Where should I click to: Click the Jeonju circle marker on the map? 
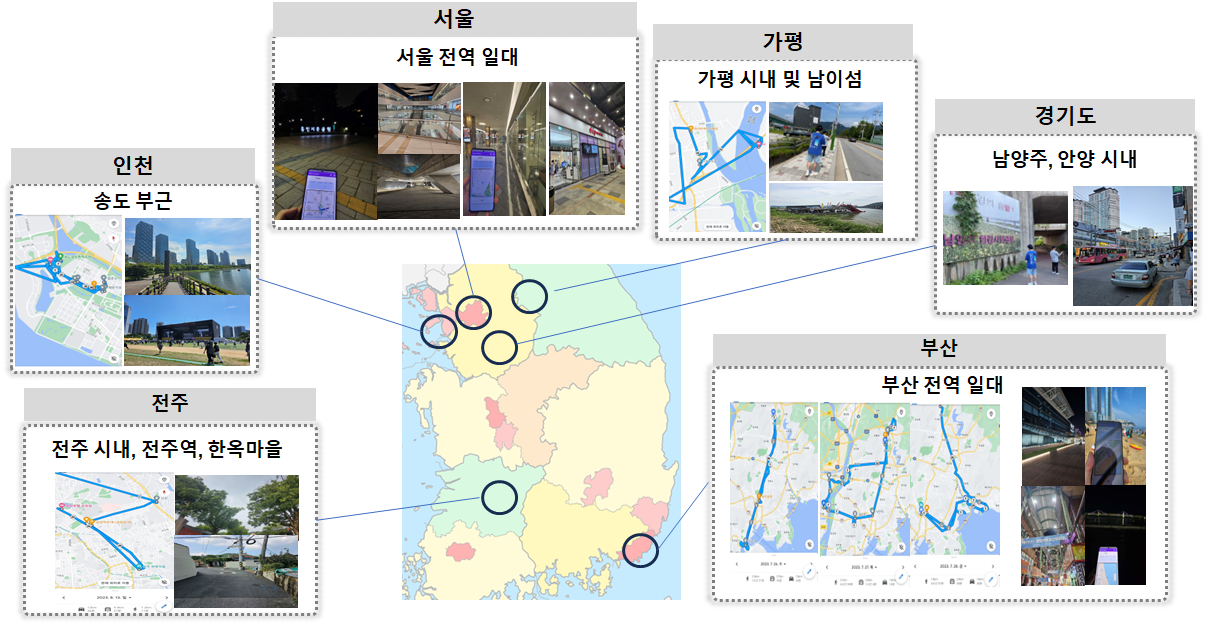coord(499,496)
